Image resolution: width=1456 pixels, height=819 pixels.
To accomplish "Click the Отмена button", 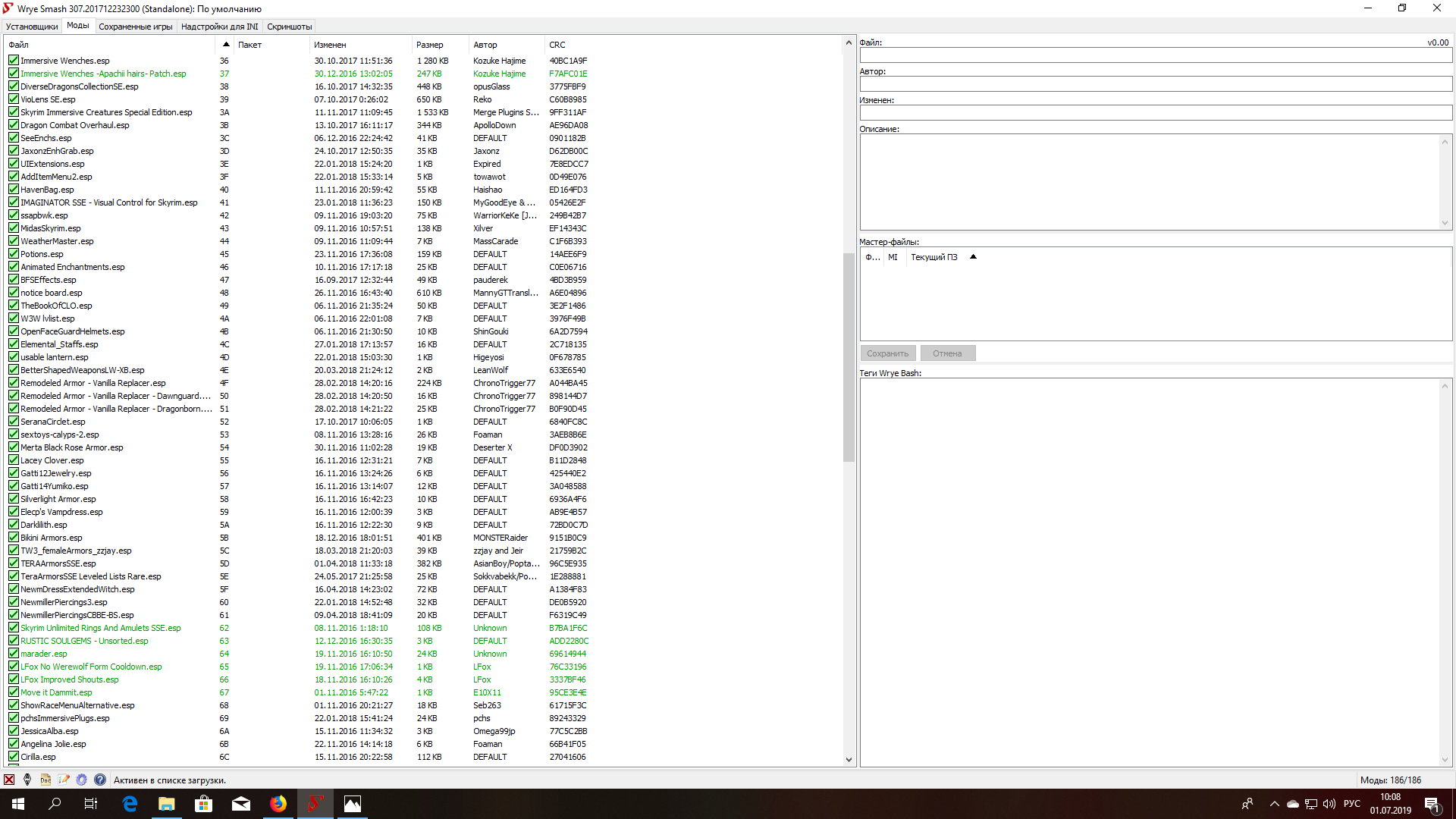I will [947, 353].
